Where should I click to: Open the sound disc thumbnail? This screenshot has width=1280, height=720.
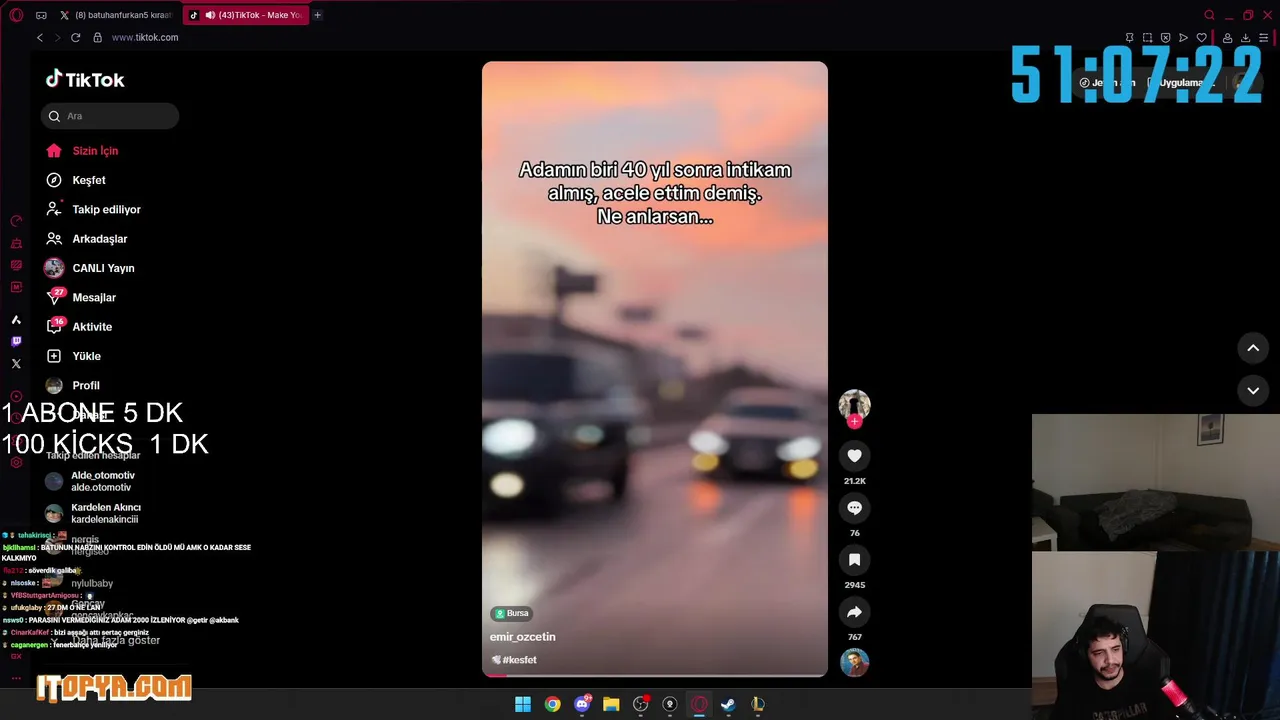coord(854,662)
